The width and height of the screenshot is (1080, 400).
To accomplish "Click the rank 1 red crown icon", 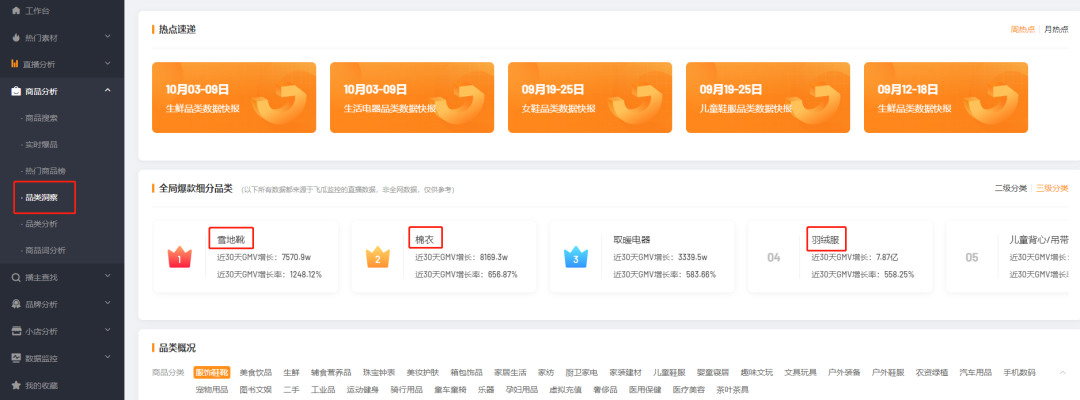I will coord(180,257).
